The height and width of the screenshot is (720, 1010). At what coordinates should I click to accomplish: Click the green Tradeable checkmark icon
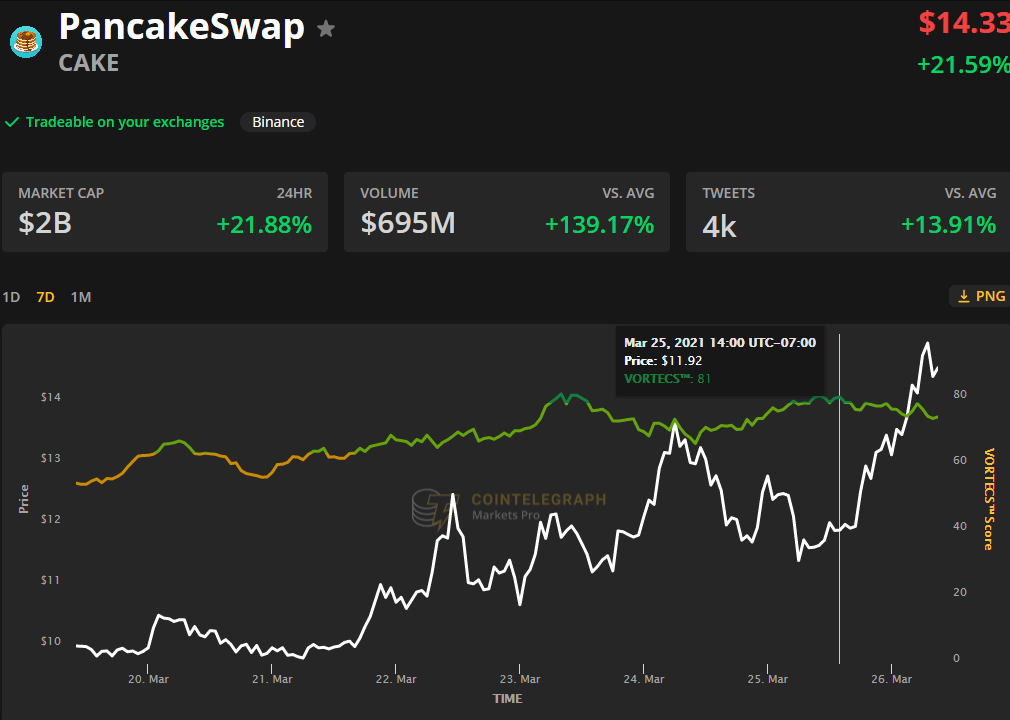pos(12,122)
